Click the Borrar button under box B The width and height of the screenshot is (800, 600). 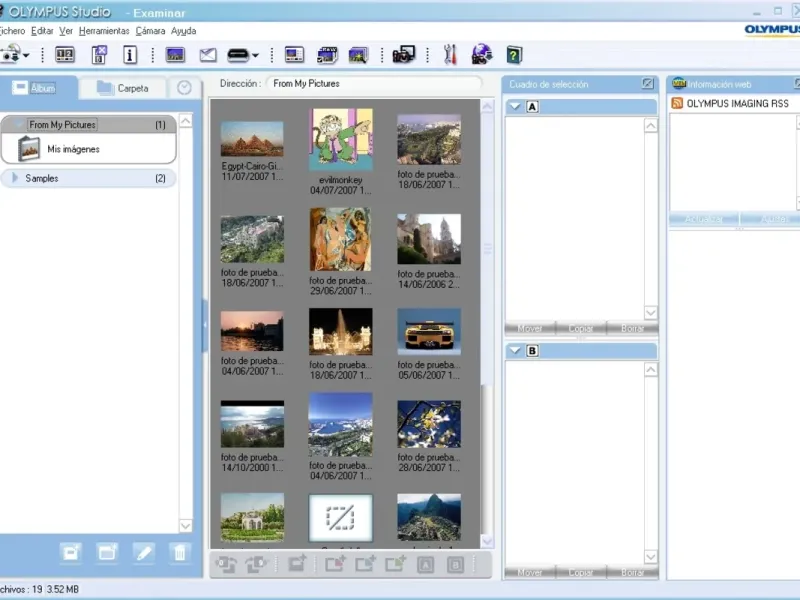pos(632,572)
